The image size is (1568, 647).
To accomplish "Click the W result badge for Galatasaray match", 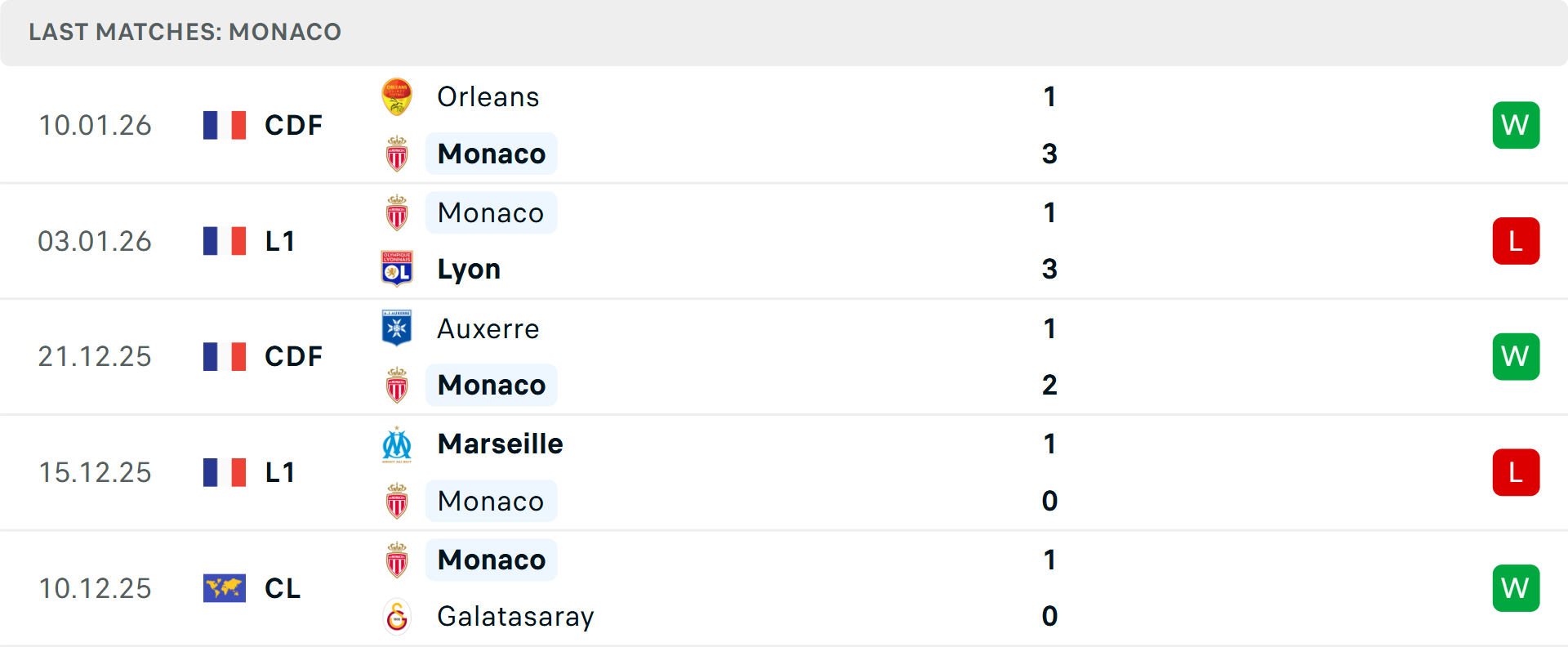I will [1516, 588].
